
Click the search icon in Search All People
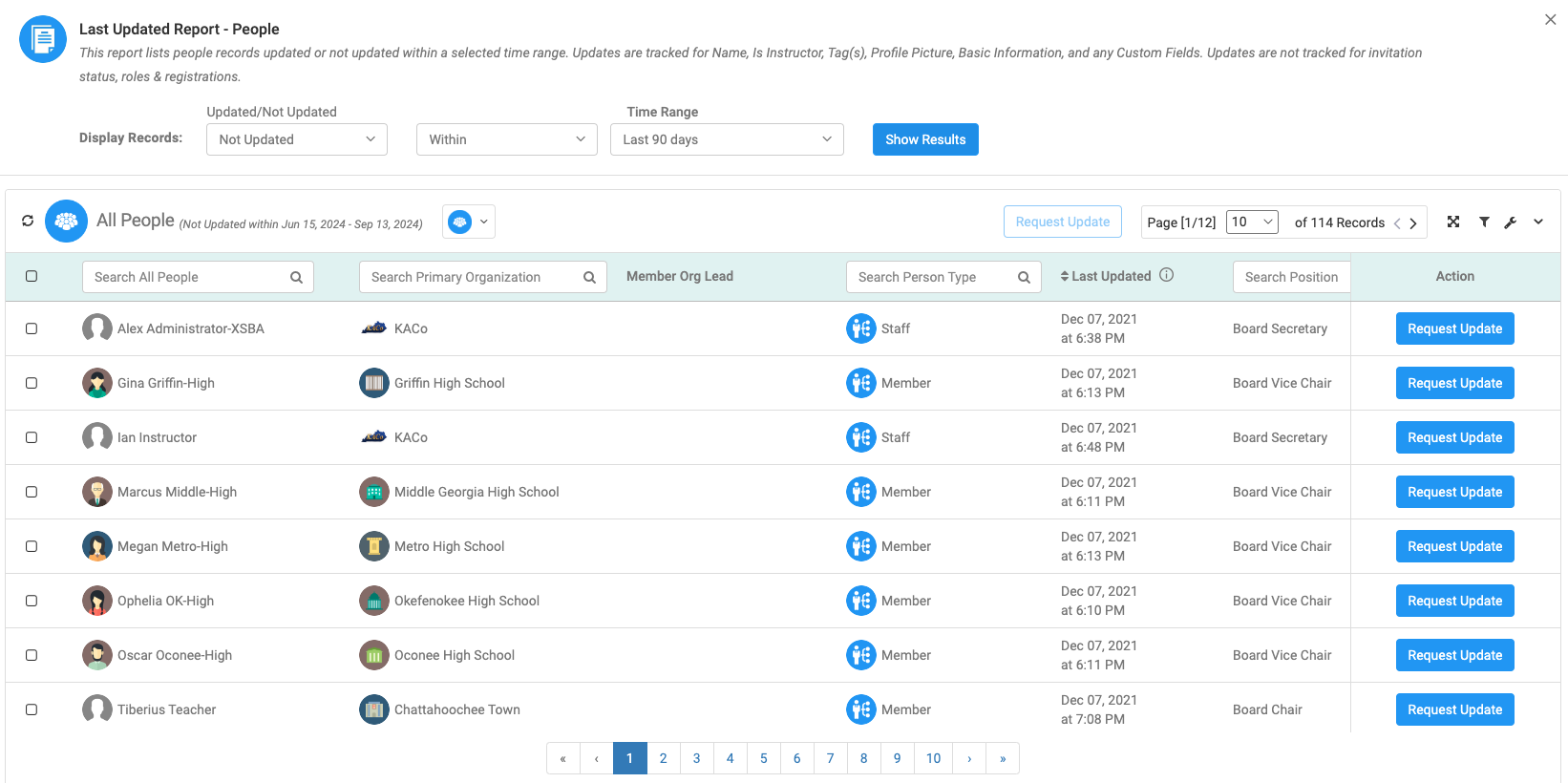click(296, 277)
